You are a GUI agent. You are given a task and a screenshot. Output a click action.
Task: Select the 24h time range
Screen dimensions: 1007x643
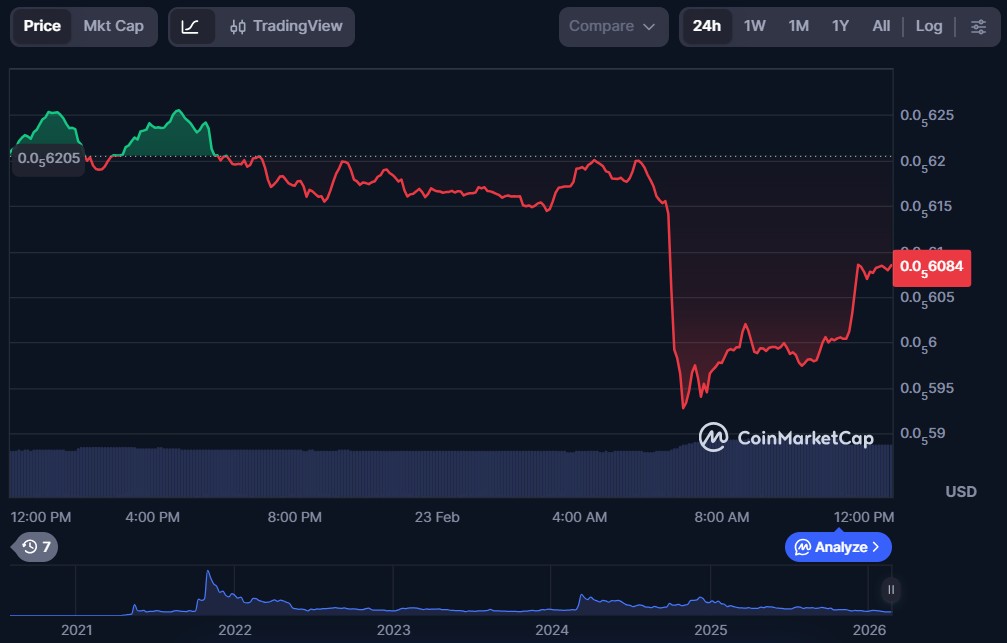(706, 27)
